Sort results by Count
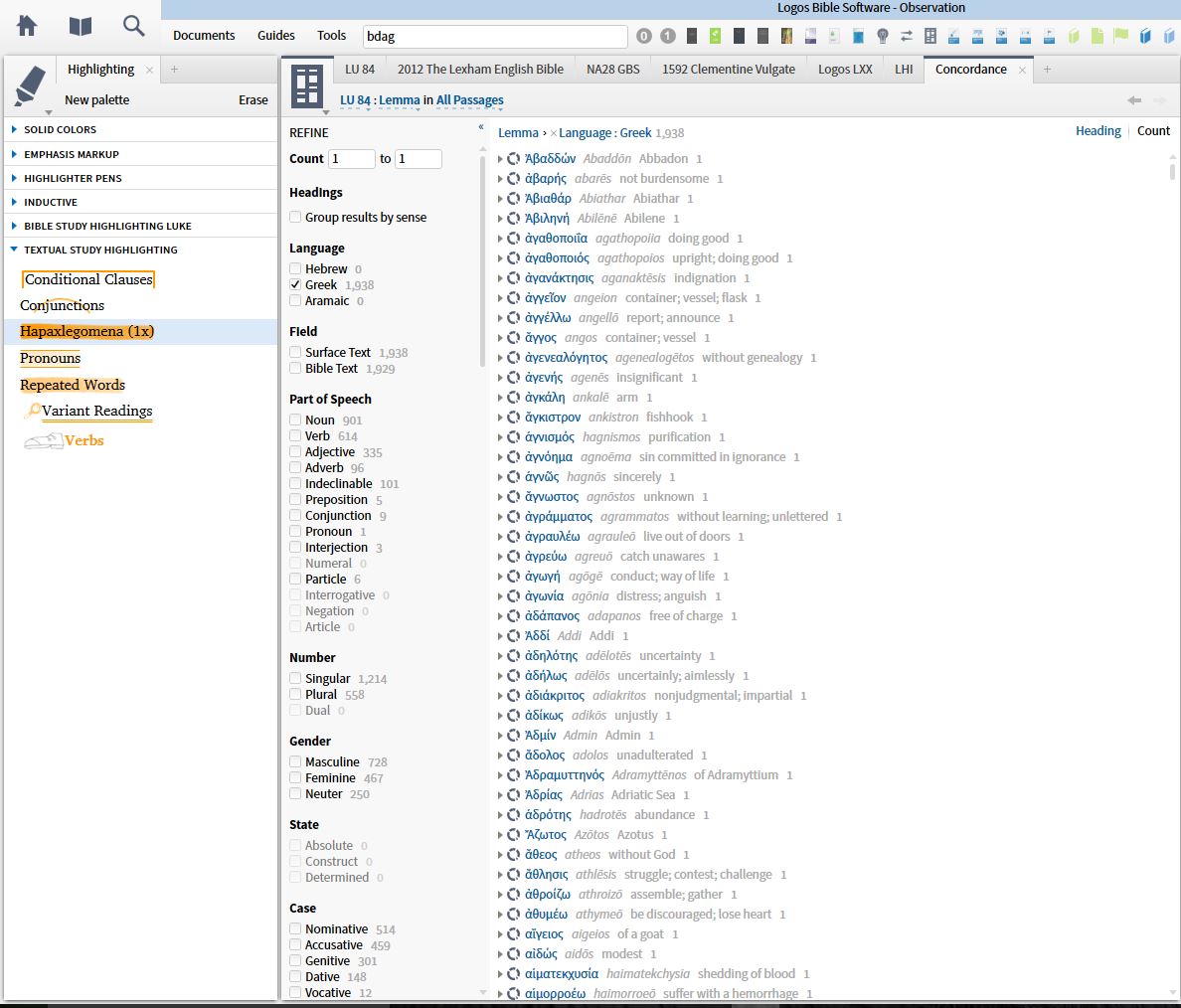The height and width of the screenshot is (1008, 1181). coord(1153,131)
